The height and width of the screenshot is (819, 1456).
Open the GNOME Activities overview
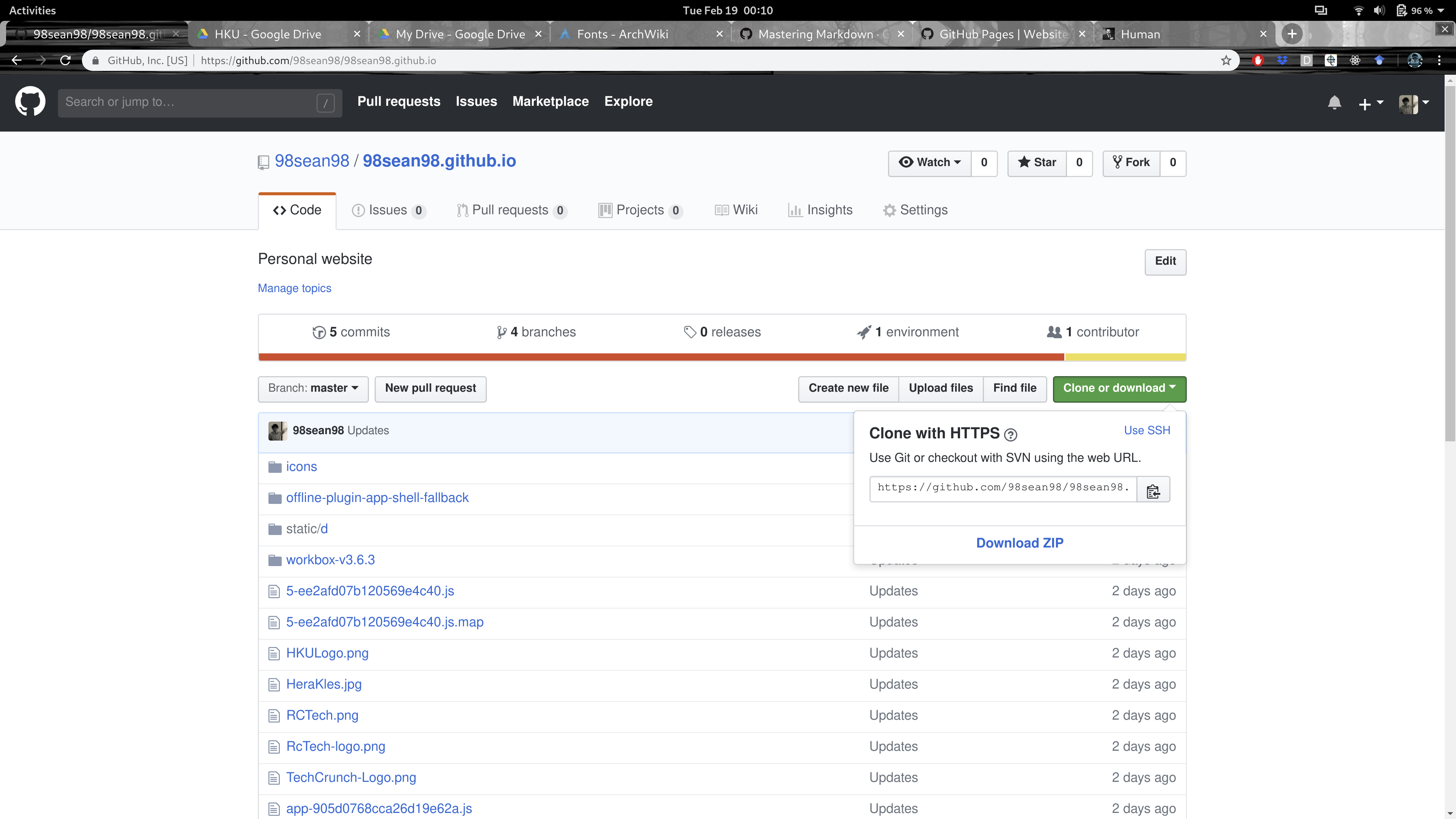(32, 10)
